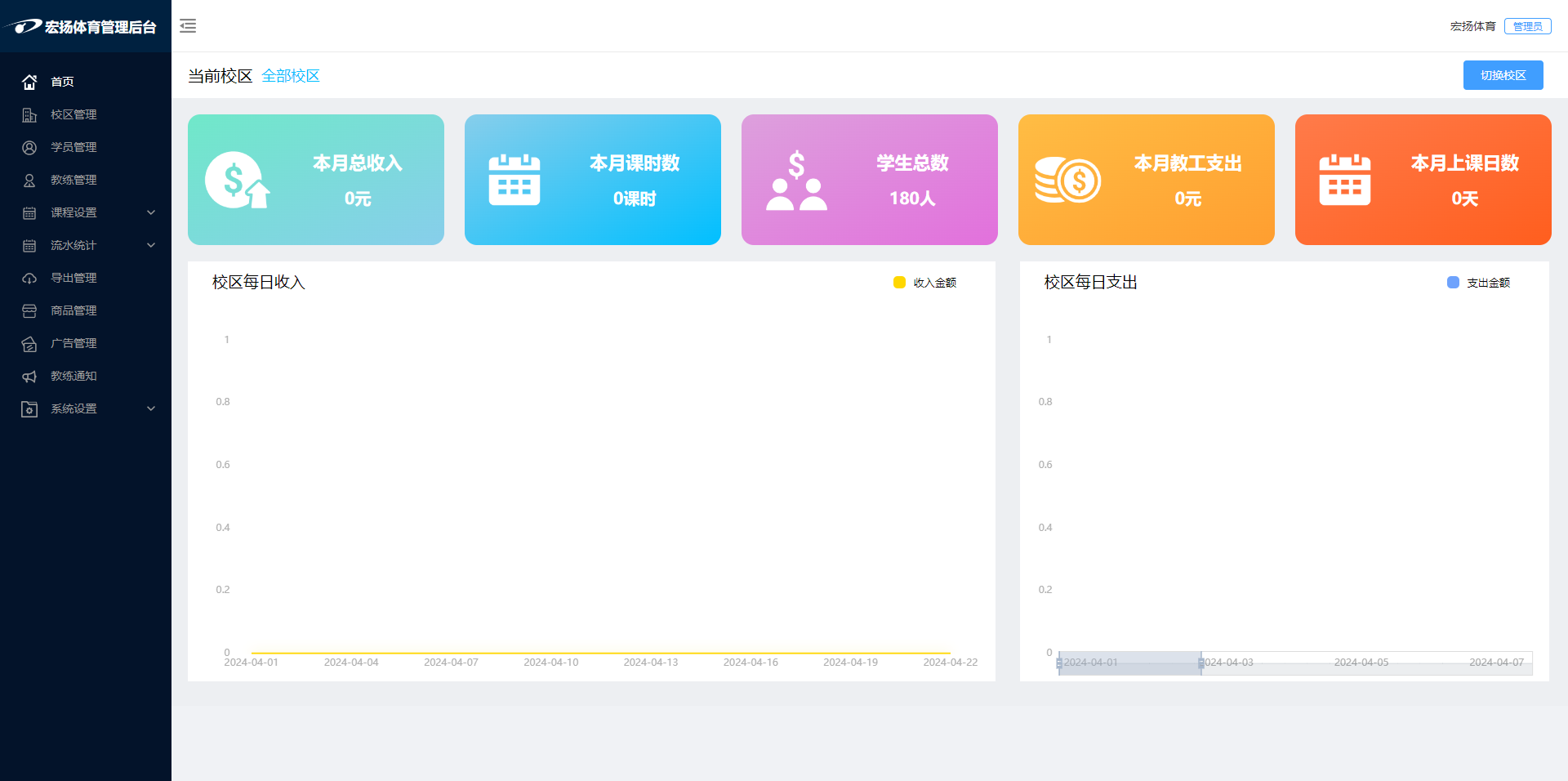This screenshot has height=781, width=1568.
Task: Open the 导出管理 menu item
Action: click(86, 278)
